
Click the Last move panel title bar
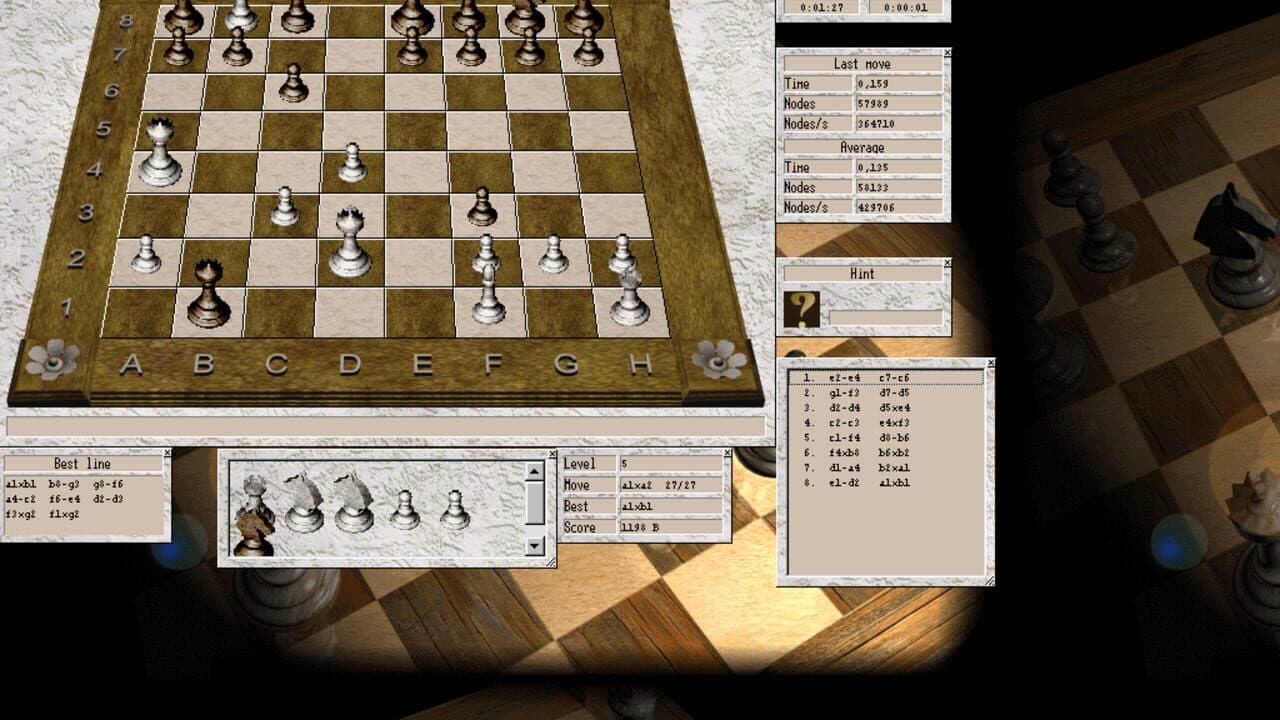coord(865,63)
